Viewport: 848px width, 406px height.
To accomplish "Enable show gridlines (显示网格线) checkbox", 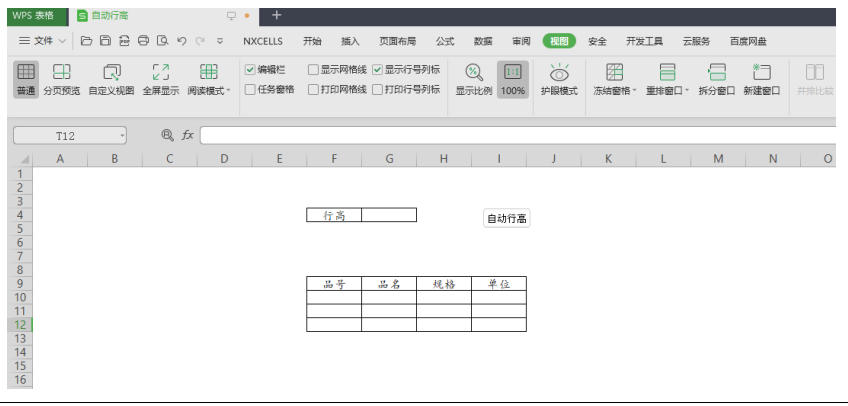I will (313, 70).
